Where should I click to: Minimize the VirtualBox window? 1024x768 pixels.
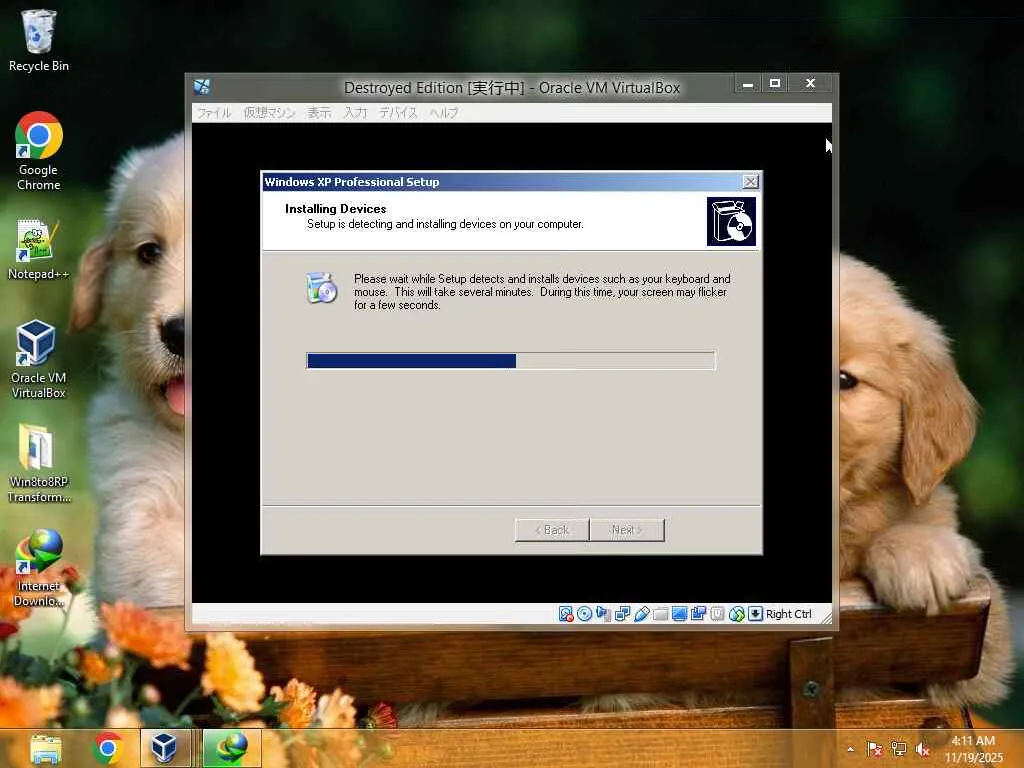[748, 84]
